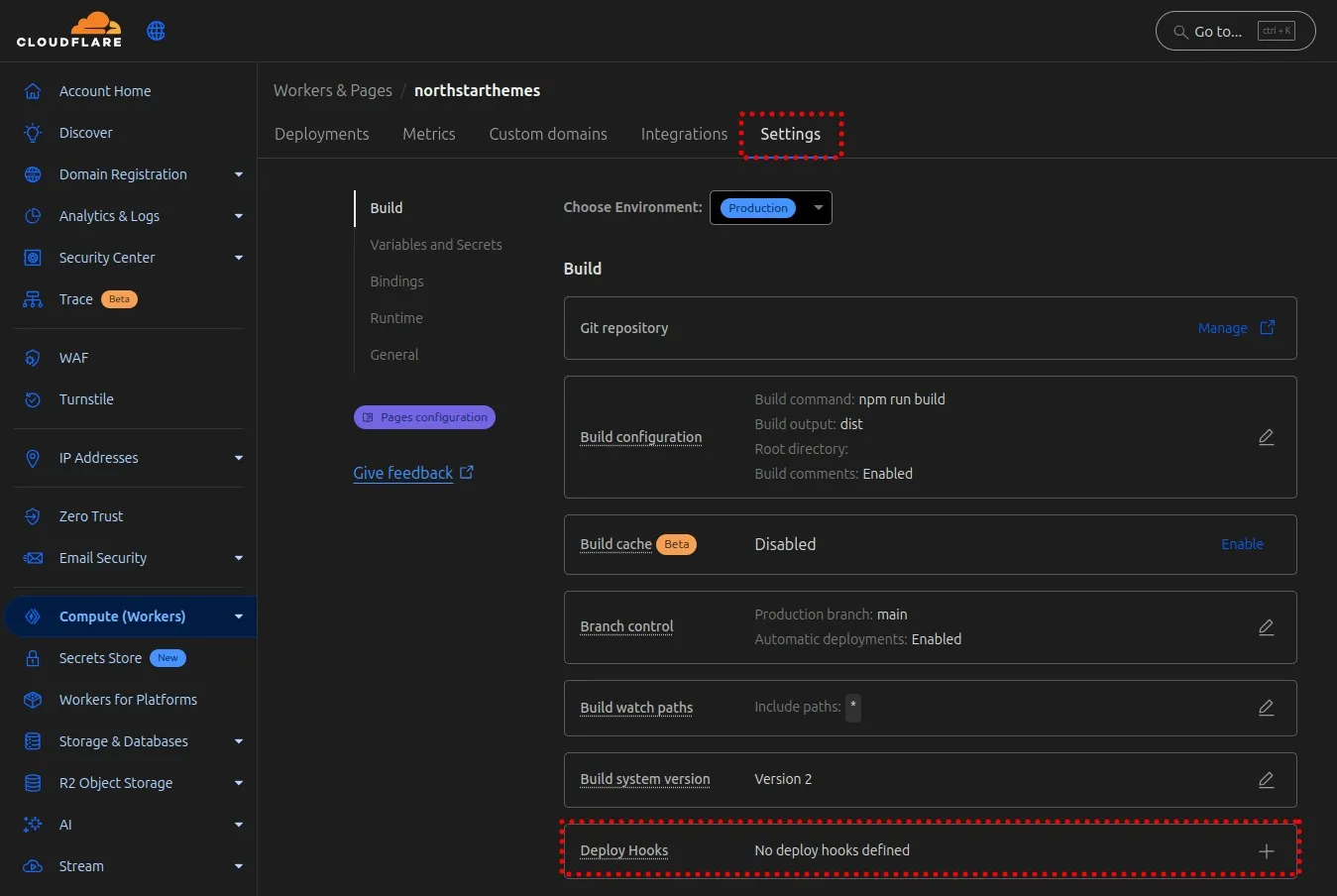Expand IP Addresses submenu arrow
Screen dimensions: 1337x896
[x=239, y=458]
